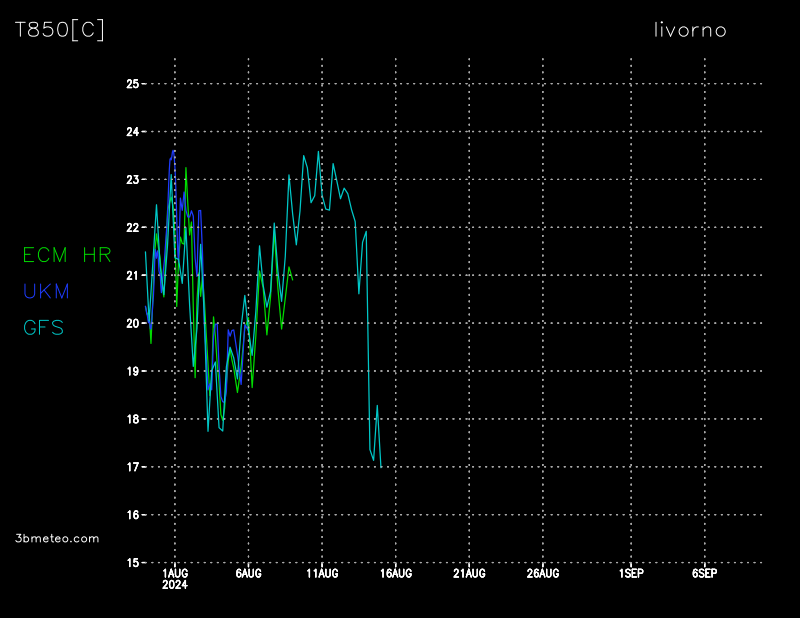Toggle the ECM HR legend entry
This screenshot has height=618, width=800.
point(67,255)
